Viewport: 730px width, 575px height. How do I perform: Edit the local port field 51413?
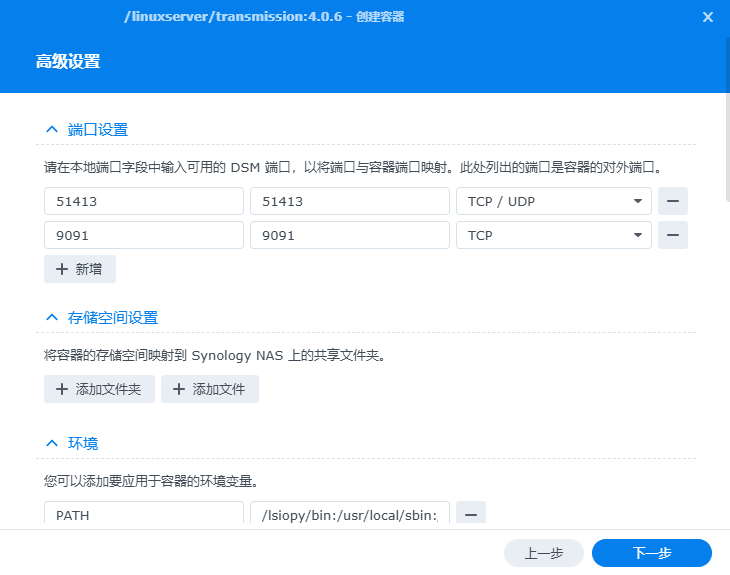[x=144, y=201]
